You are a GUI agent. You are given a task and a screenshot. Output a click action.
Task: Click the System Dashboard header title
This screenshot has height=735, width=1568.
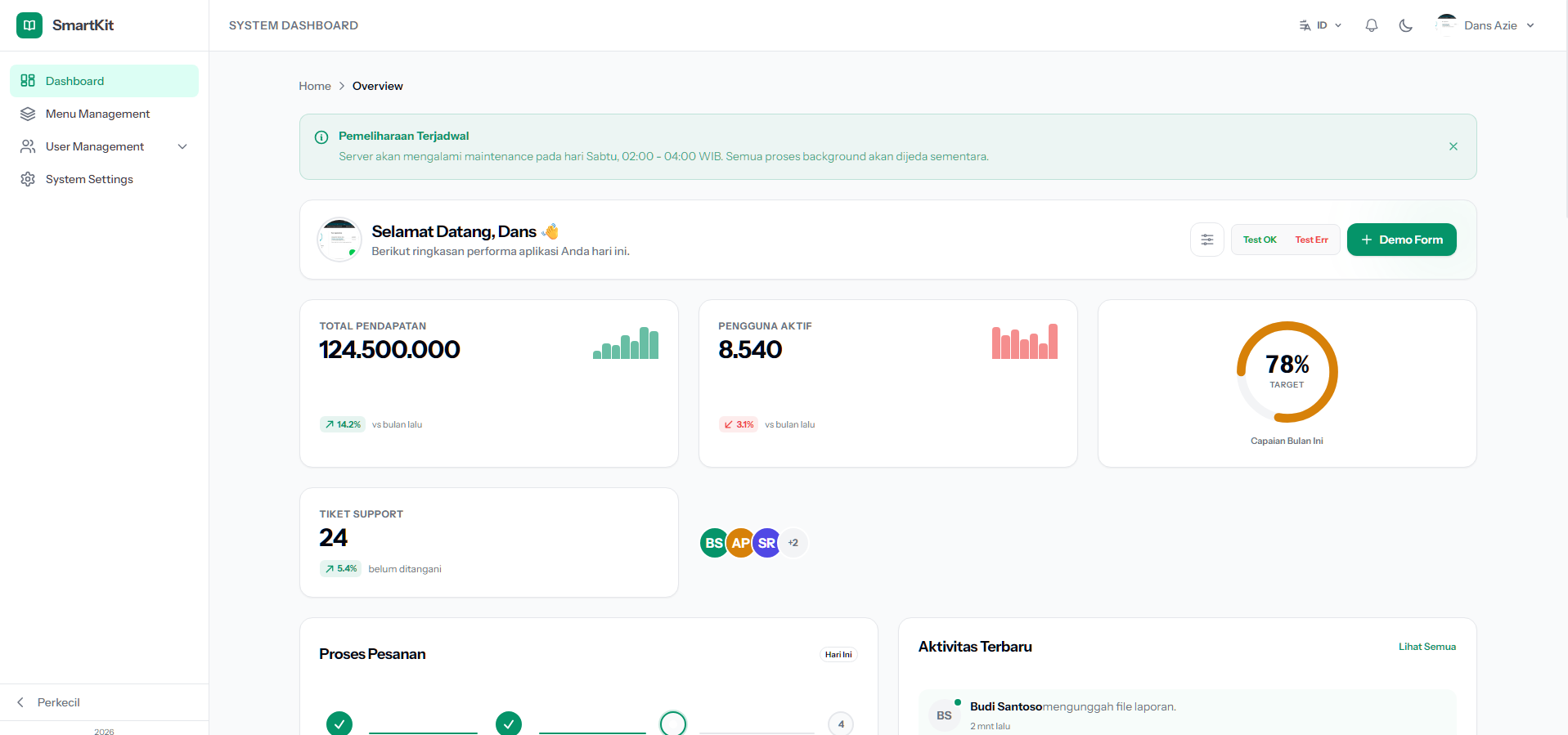click(294, 25)
